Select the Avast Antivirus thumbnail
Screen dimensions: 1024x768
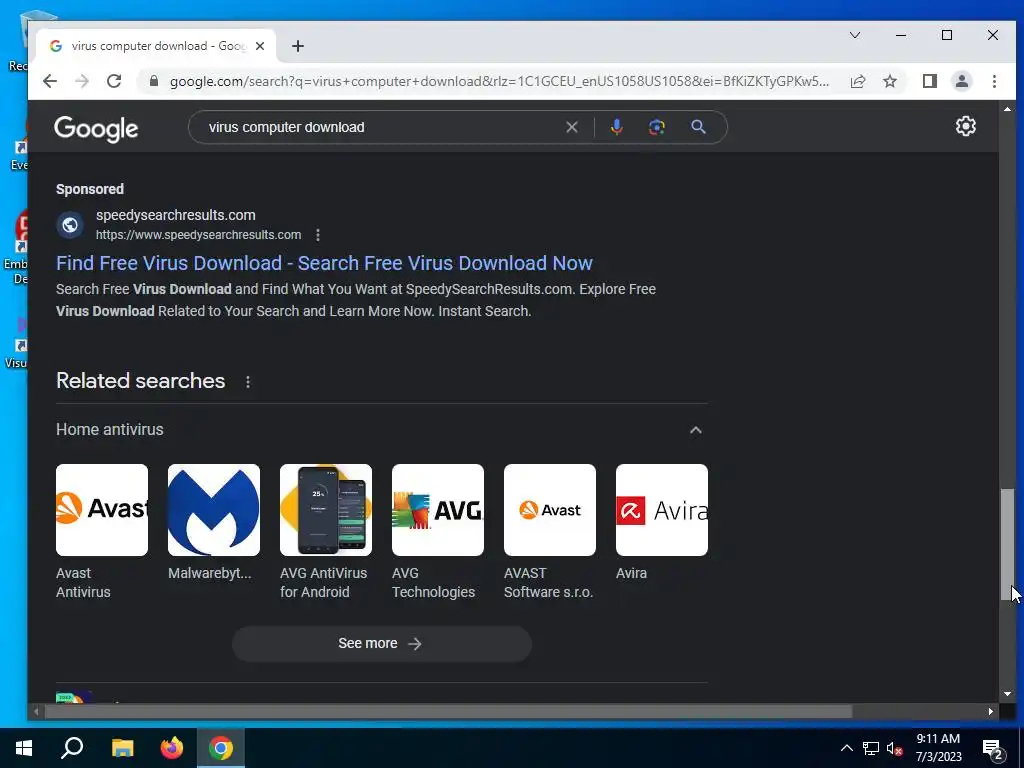click(102, 510)
